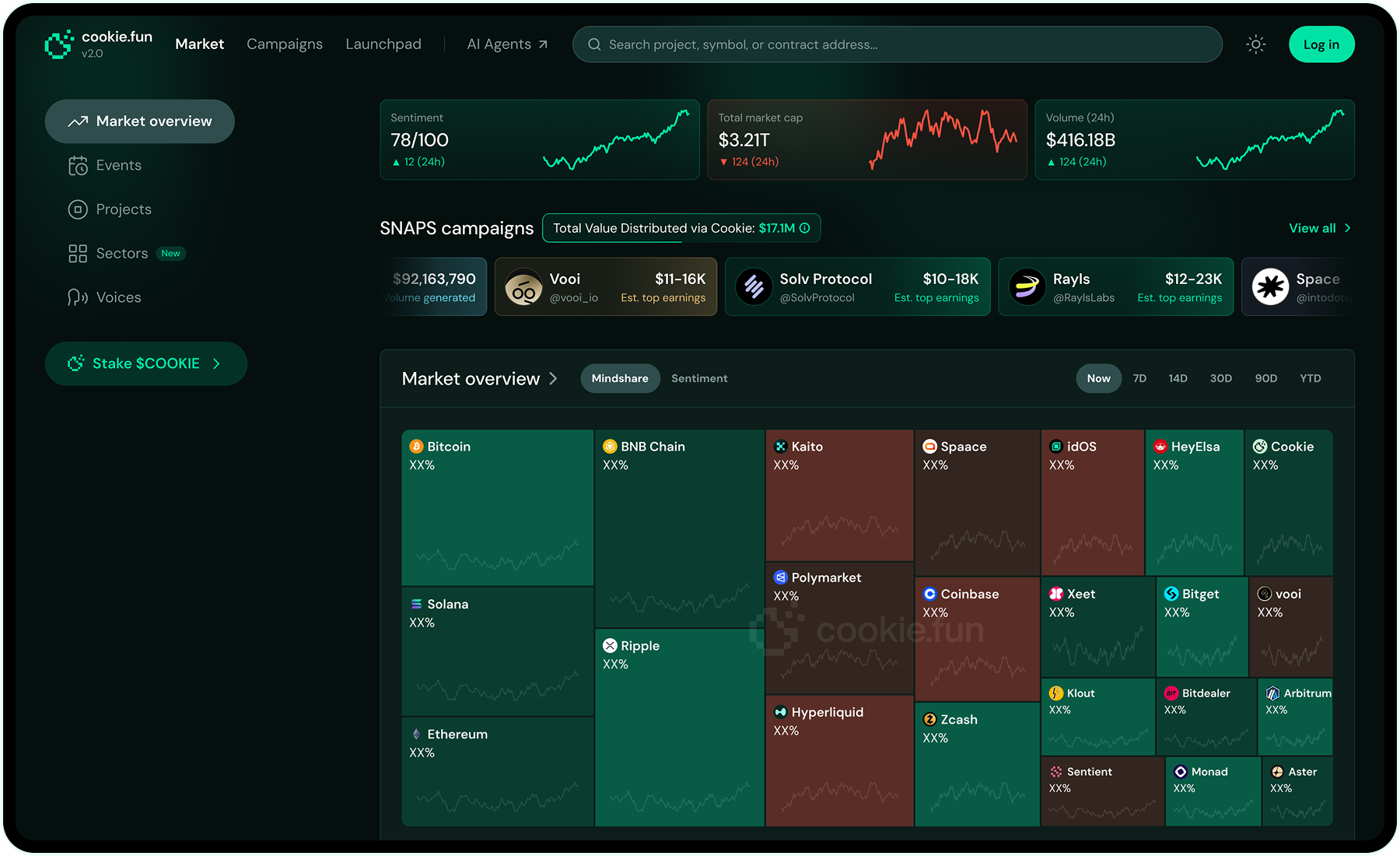Viewport: 1400px width, 856px height.
Task: Click the Xeet icon in treemap
Action: [x=1055, y=594]
